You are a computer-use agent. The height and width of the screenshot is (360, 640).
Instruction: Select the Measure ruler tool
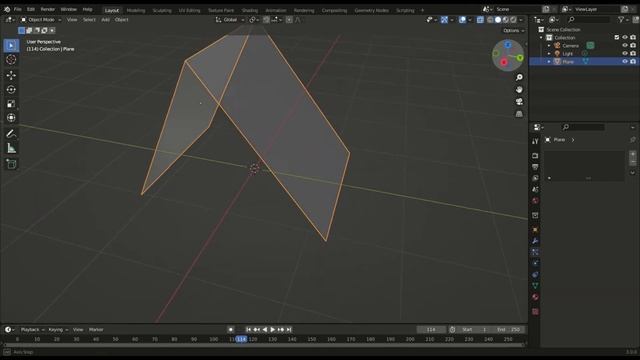(x=11, y=148)
